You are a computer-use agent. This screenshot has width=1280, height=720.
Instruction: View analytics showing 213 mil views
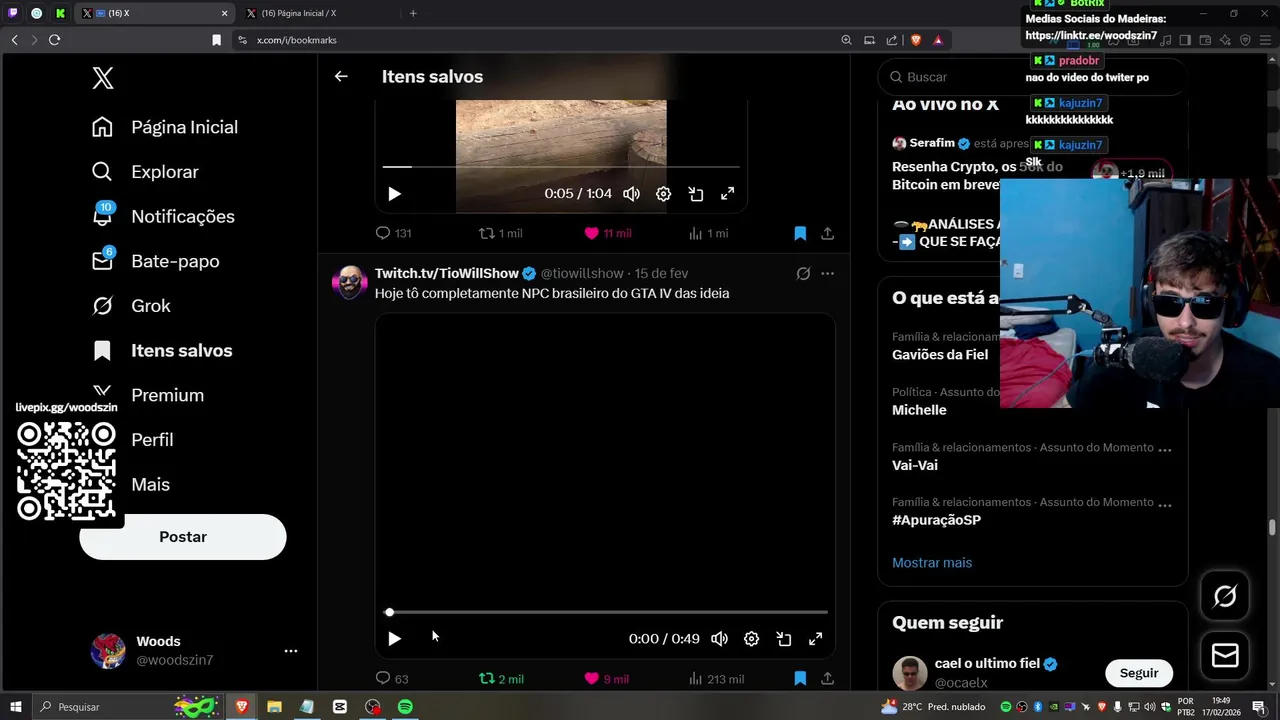click(x=715, y=679)
